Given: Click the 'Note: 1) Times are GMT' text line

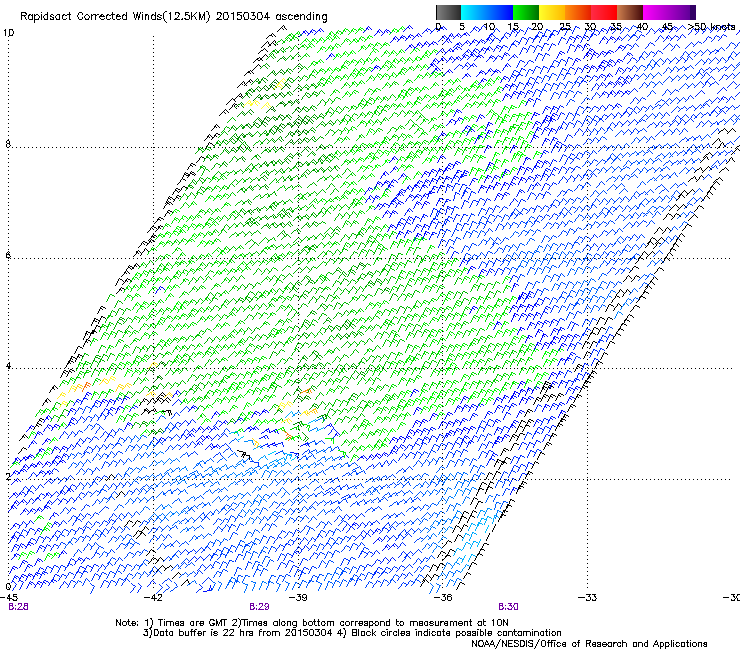Looking at the screenshot, I should (312, 623).
